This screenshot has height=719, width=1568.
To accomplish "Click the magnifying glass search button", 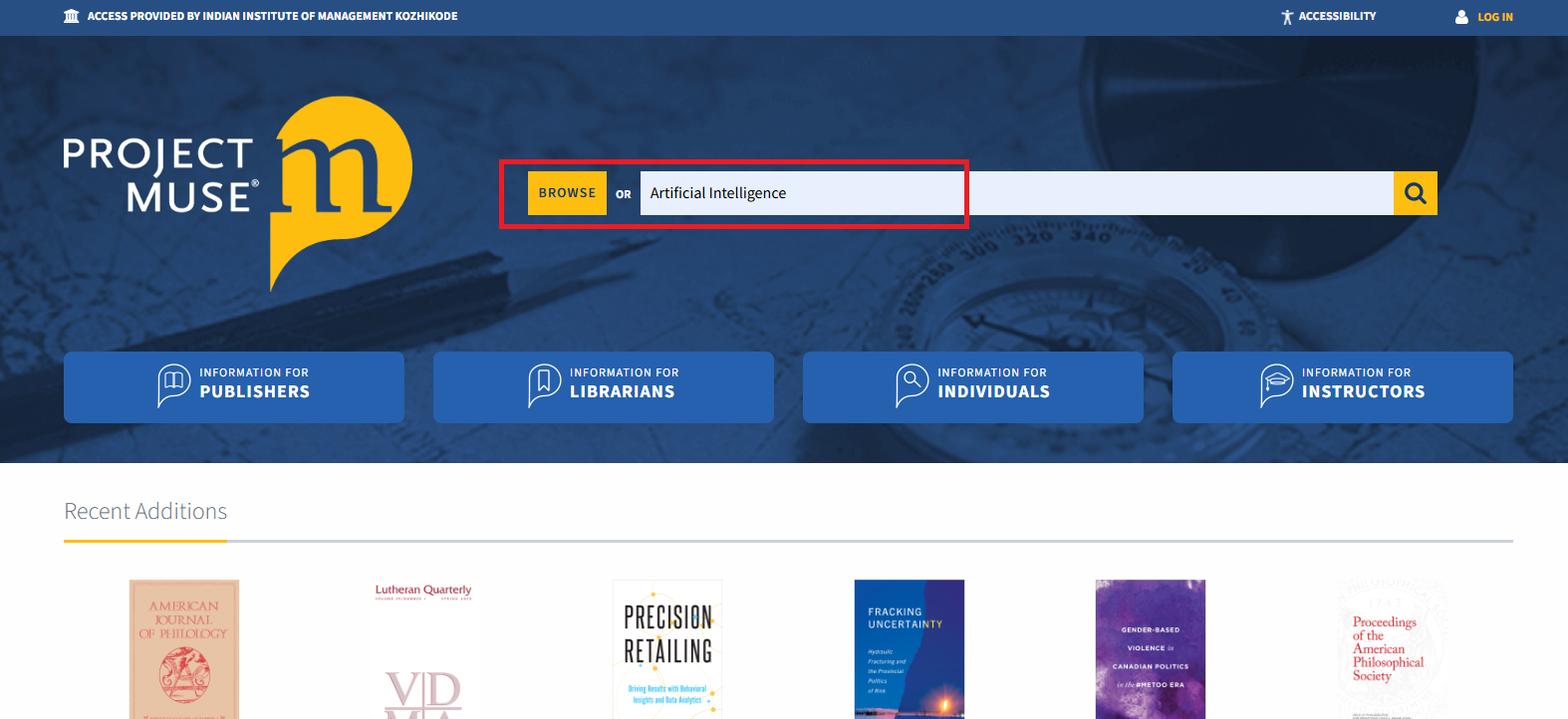I will (1415, 193).
